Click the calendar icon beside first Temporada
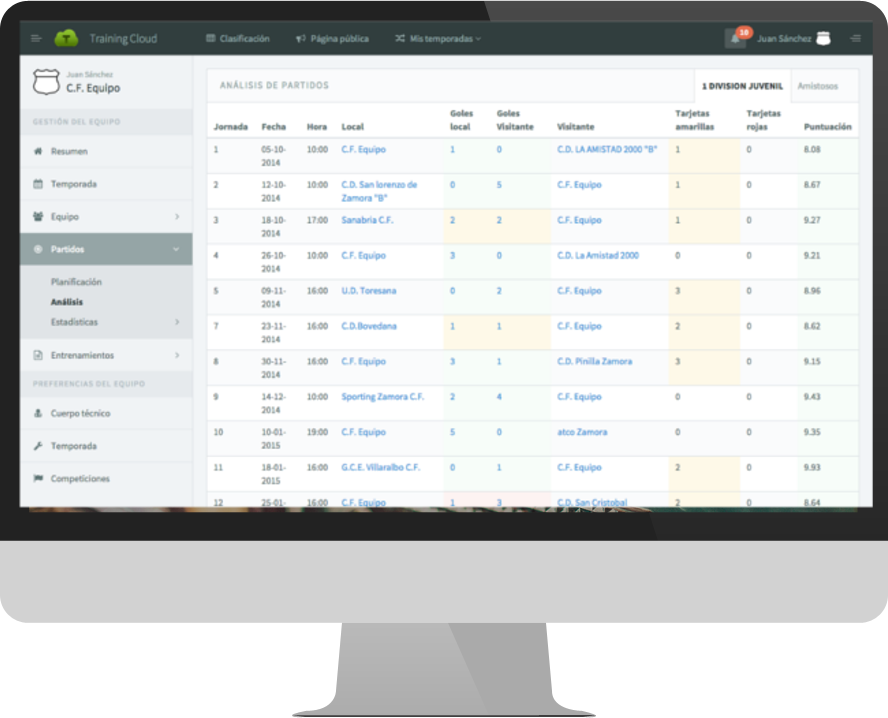 pyautogui.click(x=38, y=185)
